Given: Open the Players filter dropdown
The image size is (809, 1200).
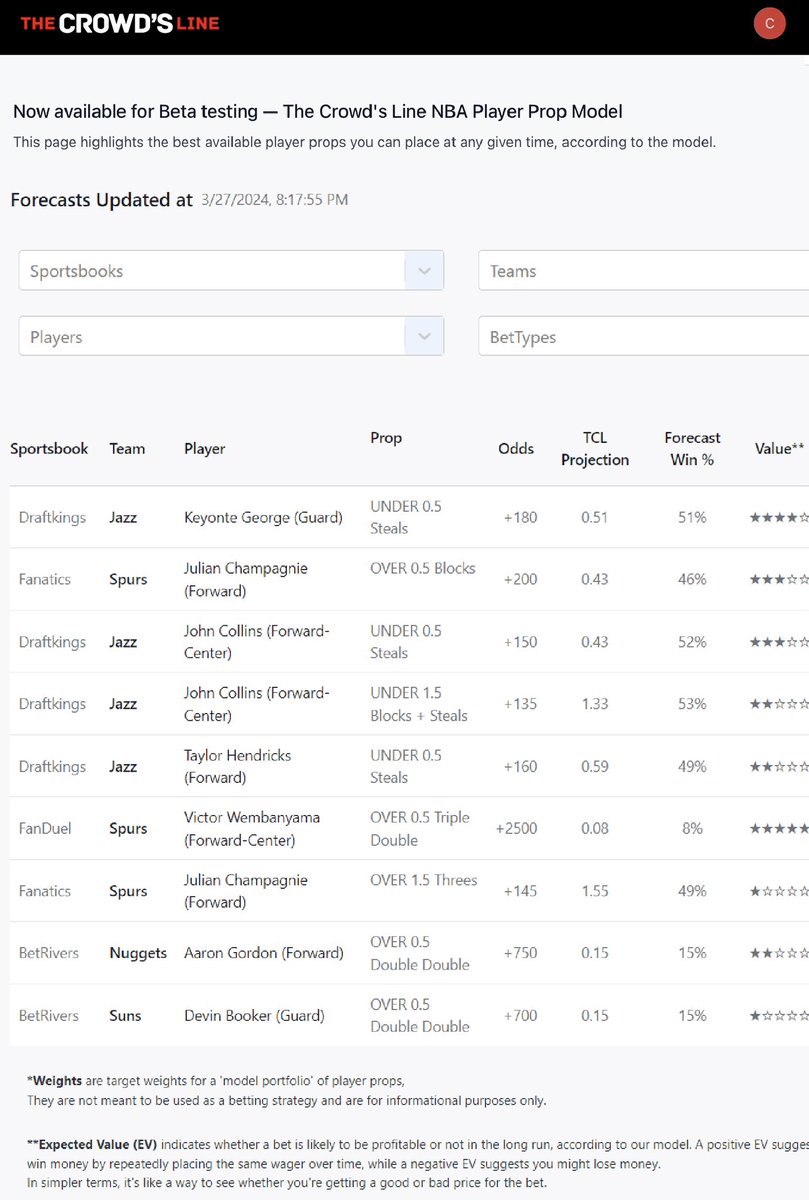Looking at the screenshot, I should pos(231,337).
